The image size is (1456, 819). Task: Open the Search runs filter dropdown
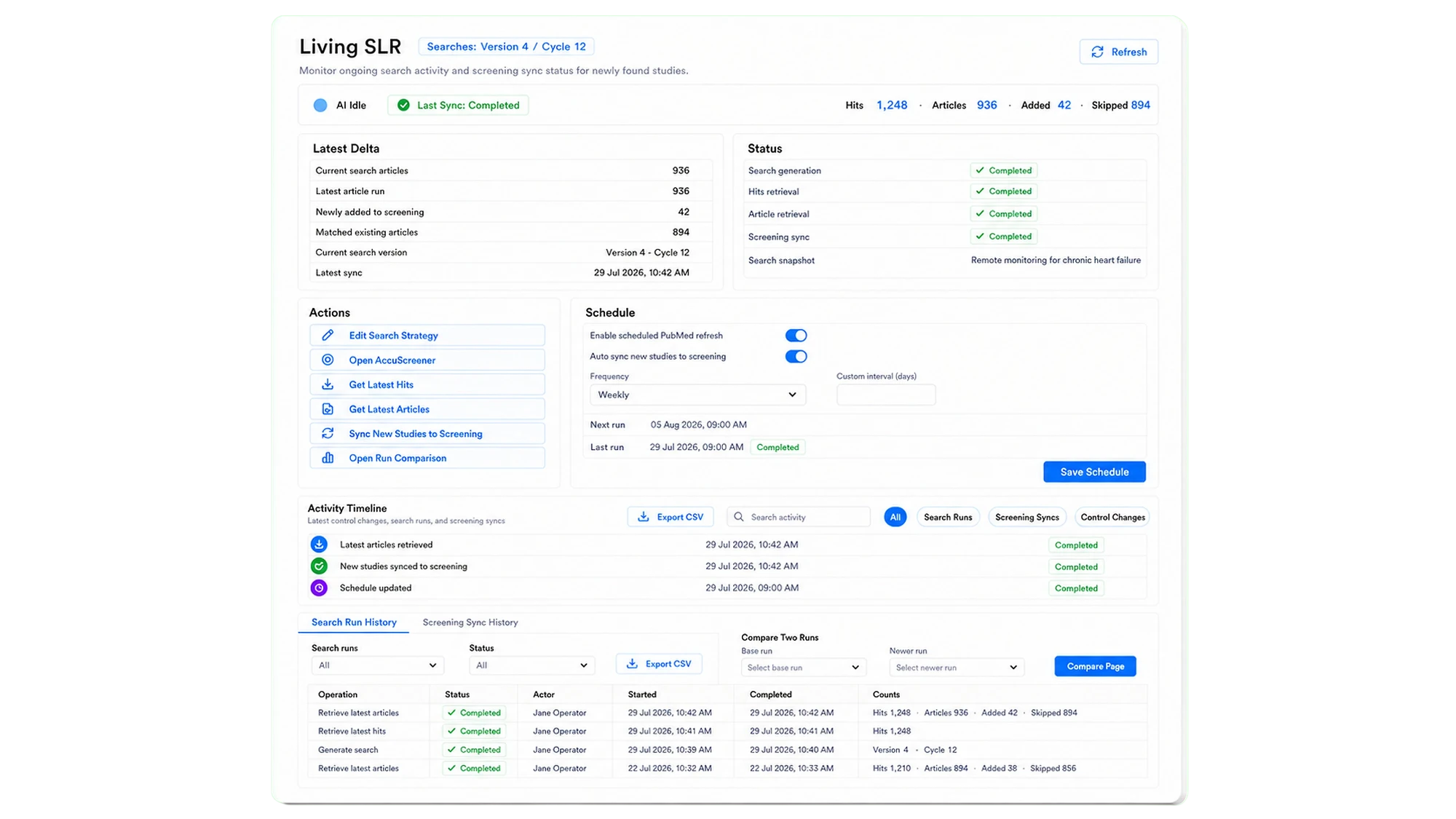tap(378, 665)
